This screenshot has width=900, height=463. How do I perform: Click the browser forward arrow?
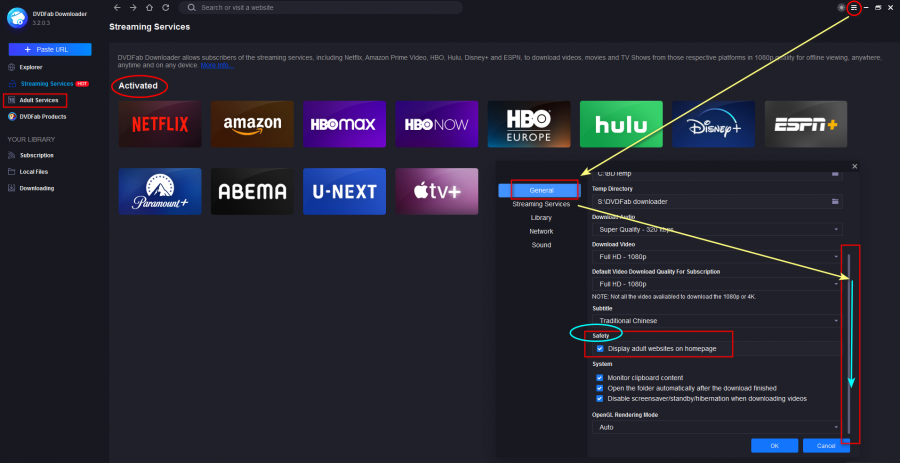point(133,7)
